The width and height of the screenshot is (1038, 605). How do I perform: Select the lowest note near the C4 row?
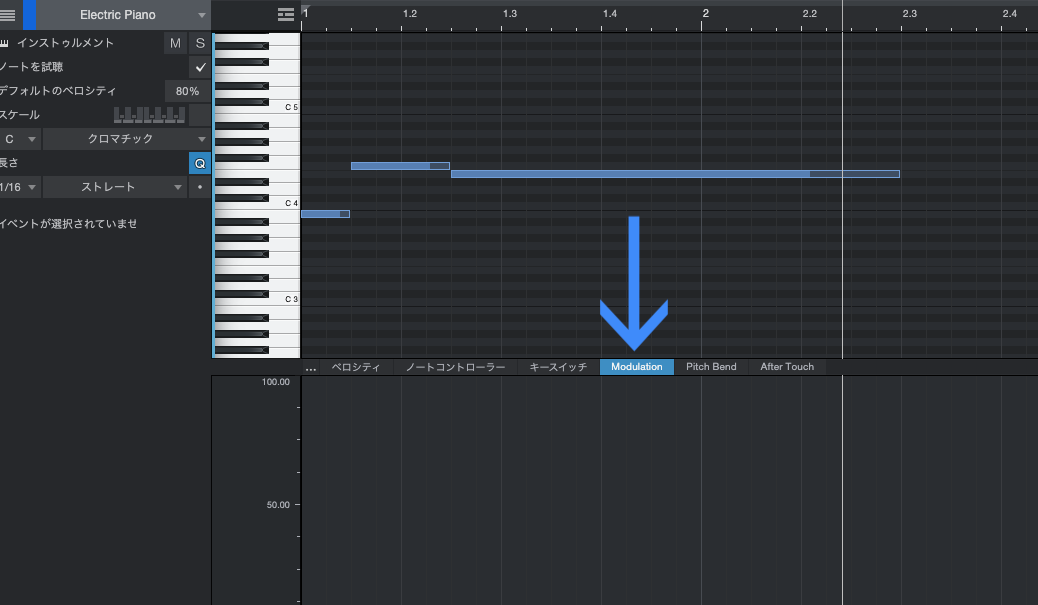pos(326,214)
